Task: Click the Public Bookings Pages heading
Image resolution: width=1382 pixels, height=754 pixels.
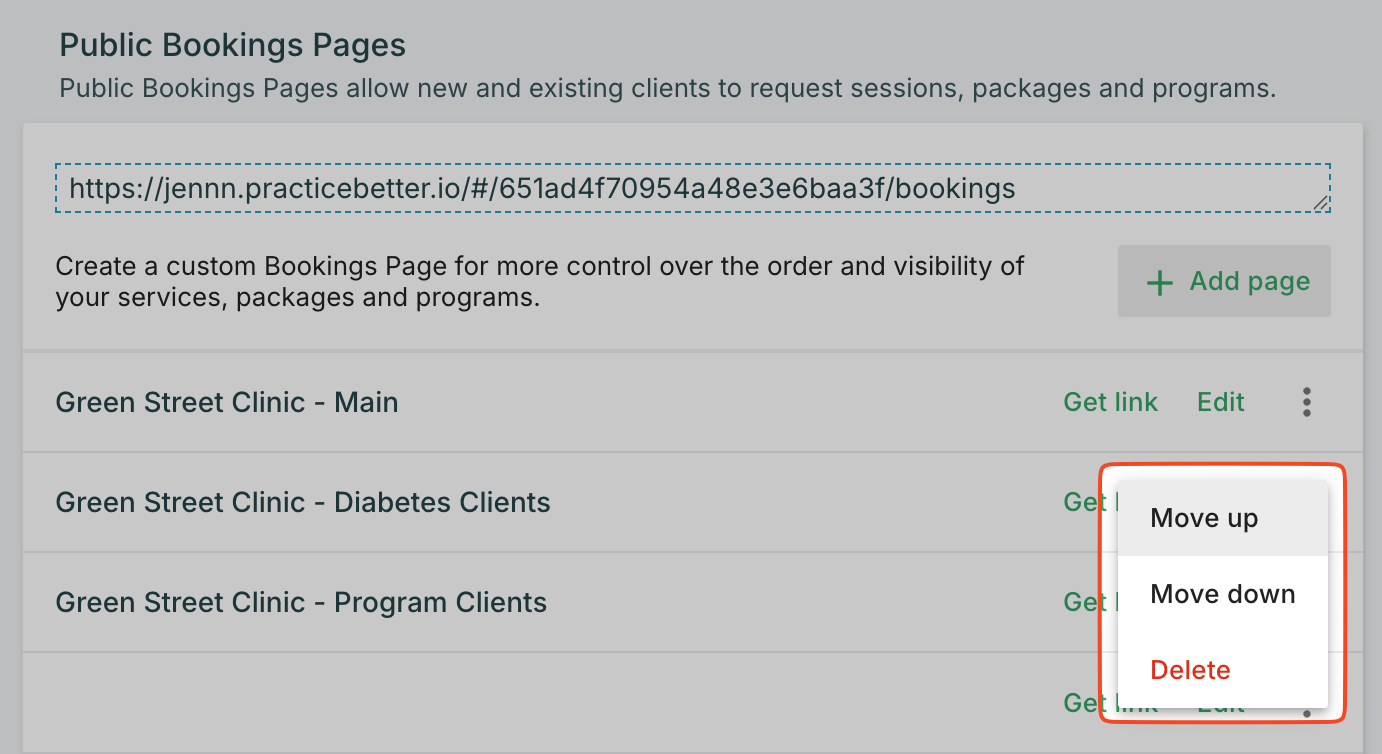Action: pyautogui.click(x=233, y=45)
